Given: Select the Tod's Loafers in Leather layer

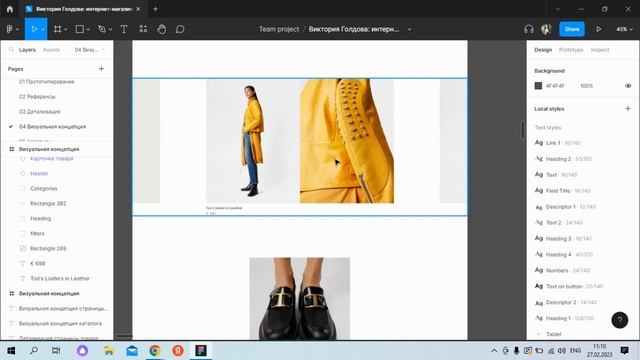Looking at the screenshot, I should (x=60, y=278).
